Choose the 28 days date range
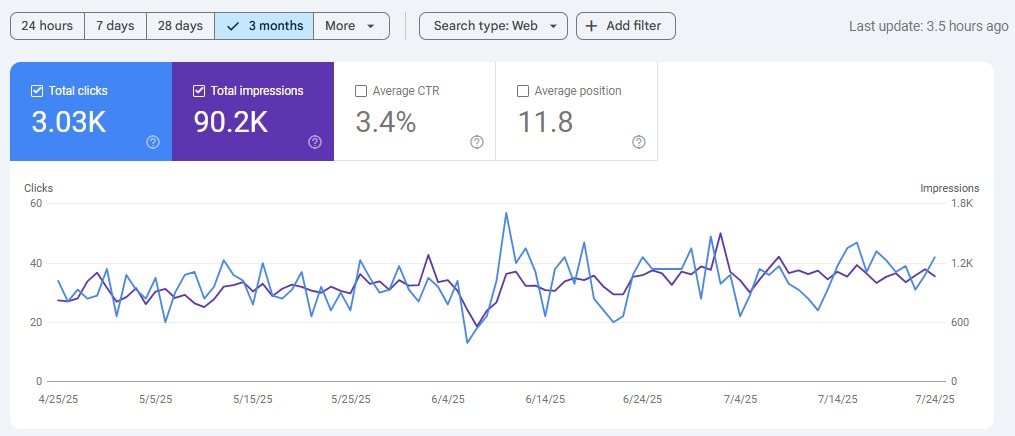1015x436 pixels. pyautogui.click(x=180, y=26)
